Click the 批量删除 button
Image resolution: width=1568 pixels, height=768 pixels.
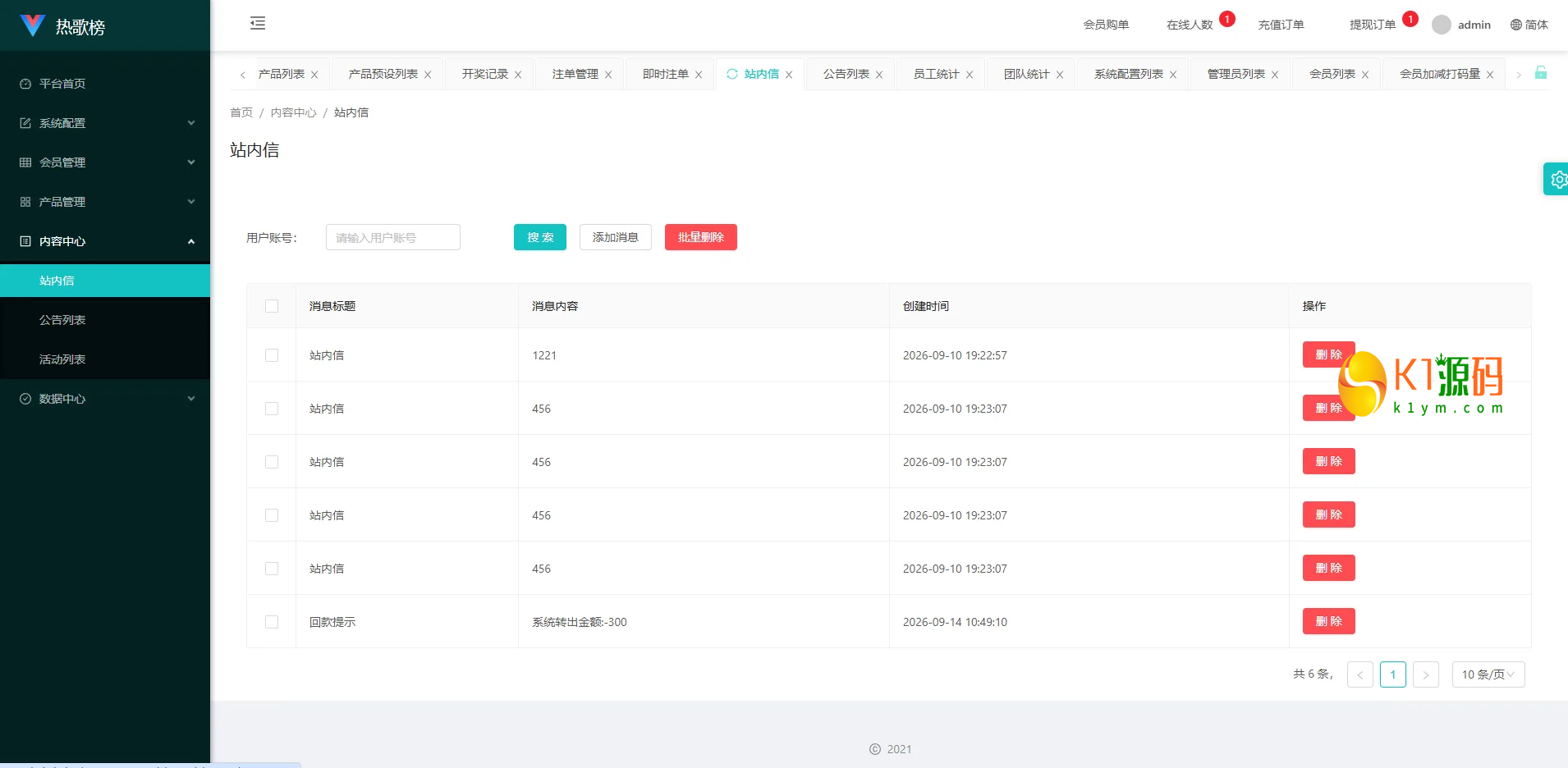click(701, 237)
